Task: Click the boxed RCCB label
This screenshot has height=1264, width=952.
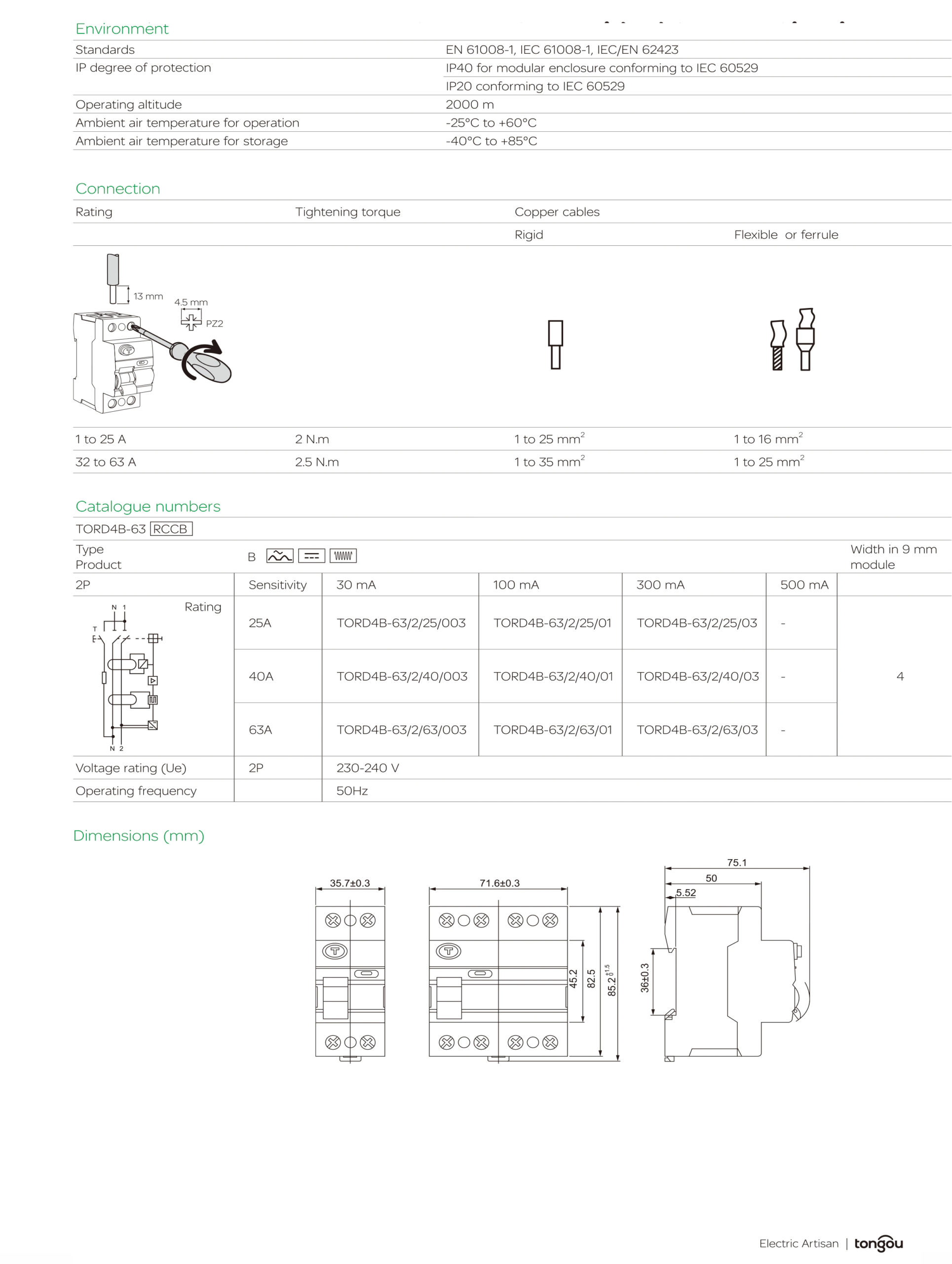Action: click(x=170, y=529)
